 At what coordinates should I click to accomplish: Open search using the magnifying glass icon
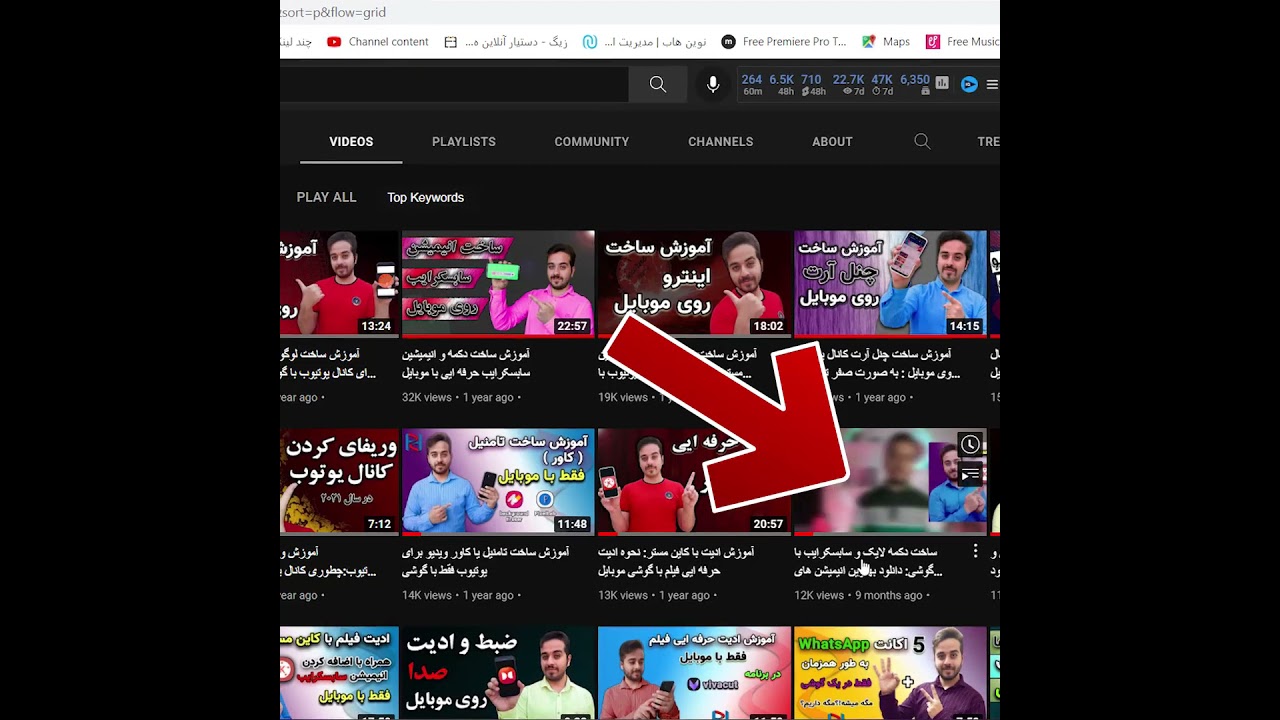pyautogui.click(x=657, y=84)
